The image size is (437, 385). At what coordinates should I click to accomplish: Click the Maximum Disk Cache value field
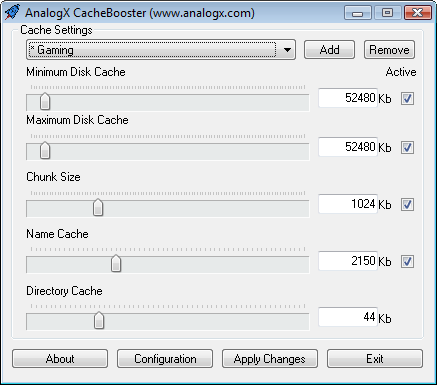348,147
